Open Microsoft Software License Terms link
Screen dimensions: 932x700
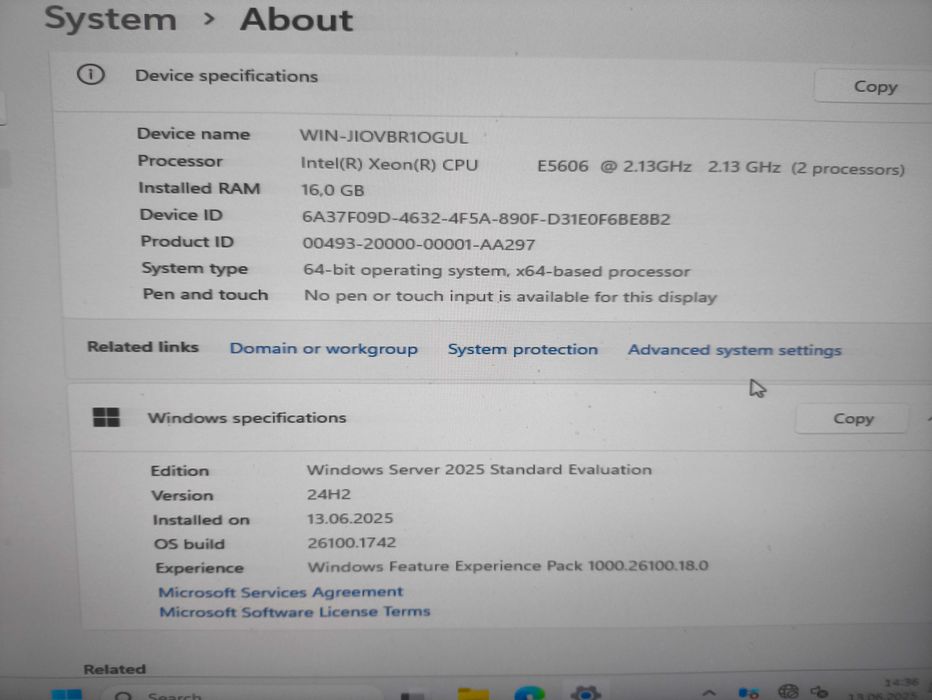tap(294, 611)
